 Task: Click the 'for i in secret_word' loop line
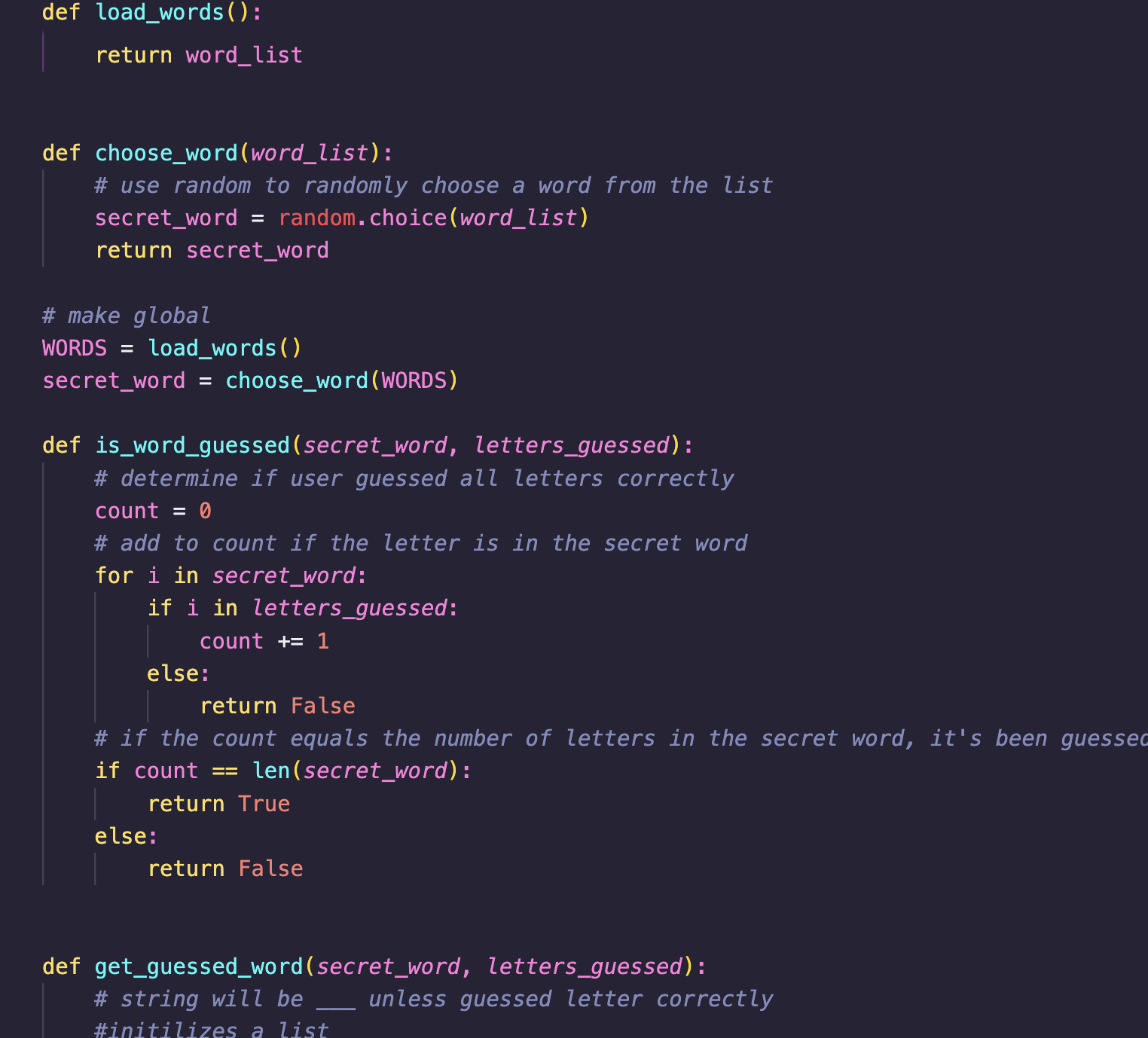point(231,575)
